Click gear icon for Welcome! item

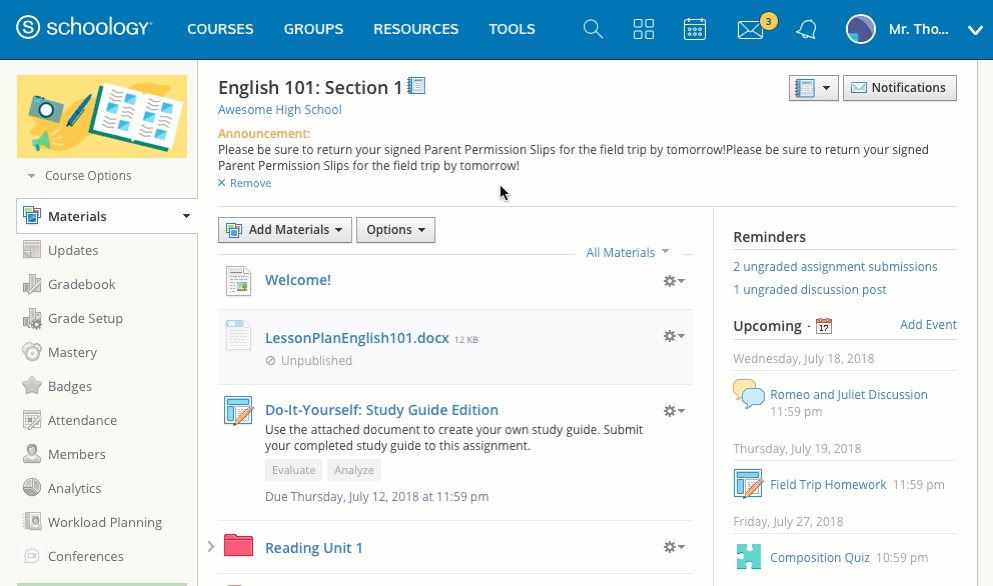[674, 281]
